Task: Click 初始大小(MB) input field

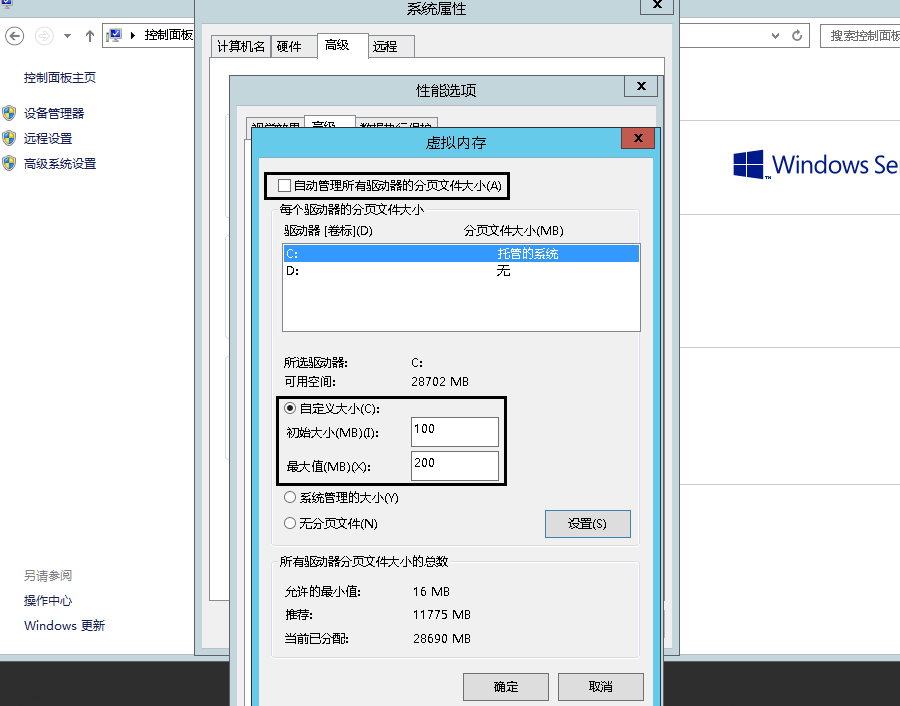Action: click(x=455, y=432)
